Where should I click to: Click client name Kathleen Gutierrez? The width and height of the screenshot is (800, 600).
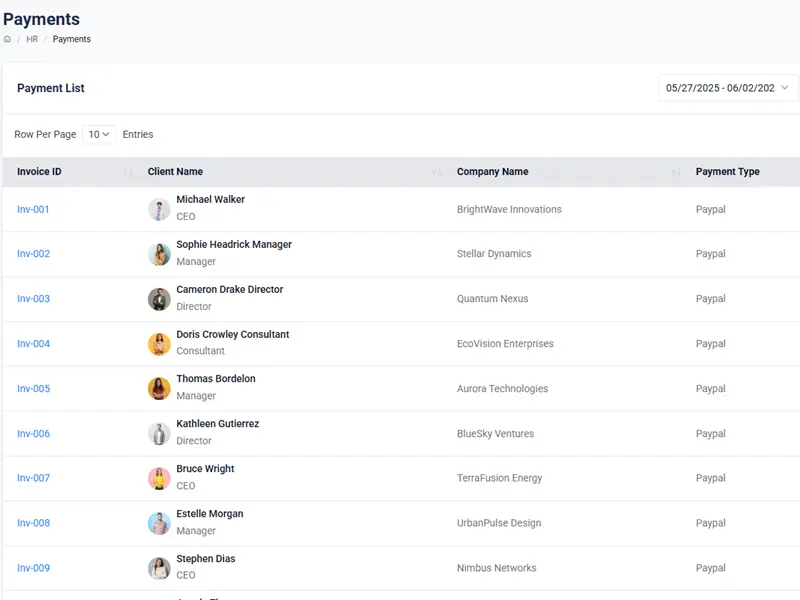pos(217,424)
